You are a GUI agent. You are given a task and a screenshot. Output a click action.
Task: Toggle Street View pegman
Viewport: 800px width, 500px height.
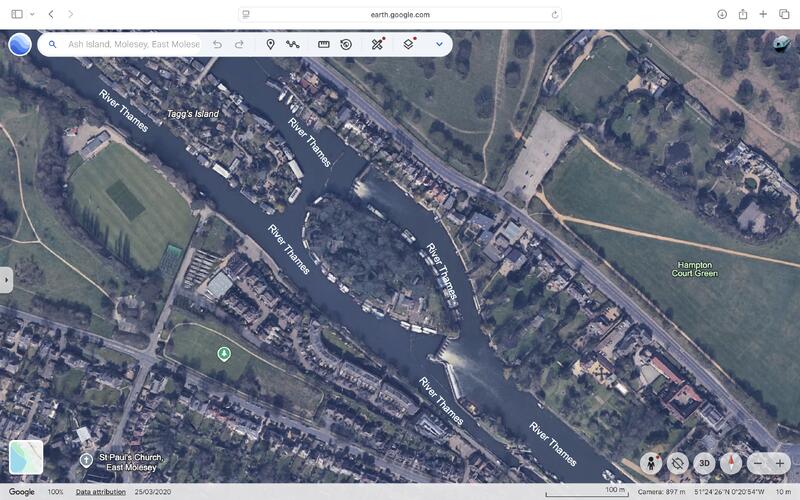point(652,463)
